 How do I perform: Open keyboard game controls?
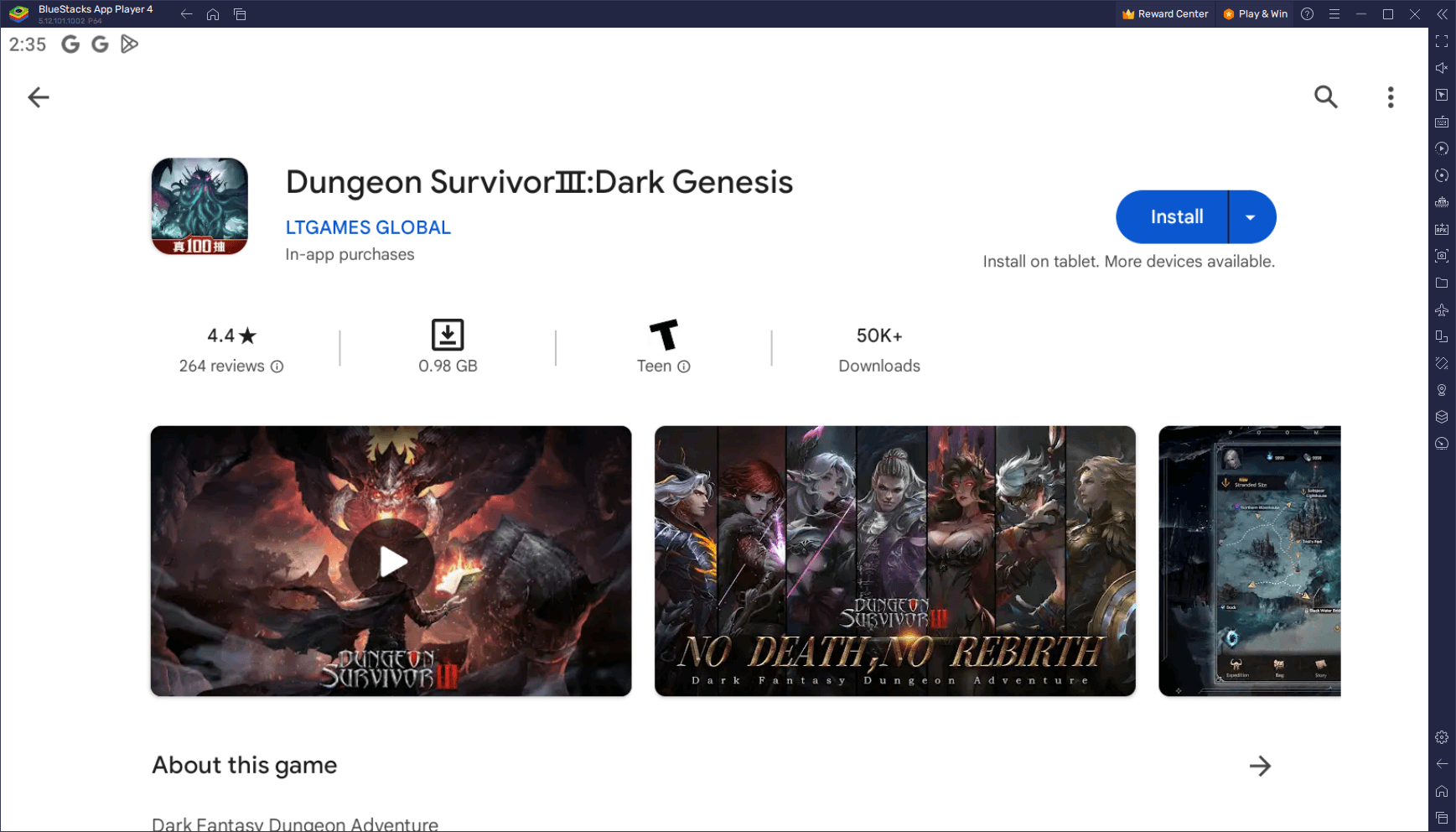1442,122
